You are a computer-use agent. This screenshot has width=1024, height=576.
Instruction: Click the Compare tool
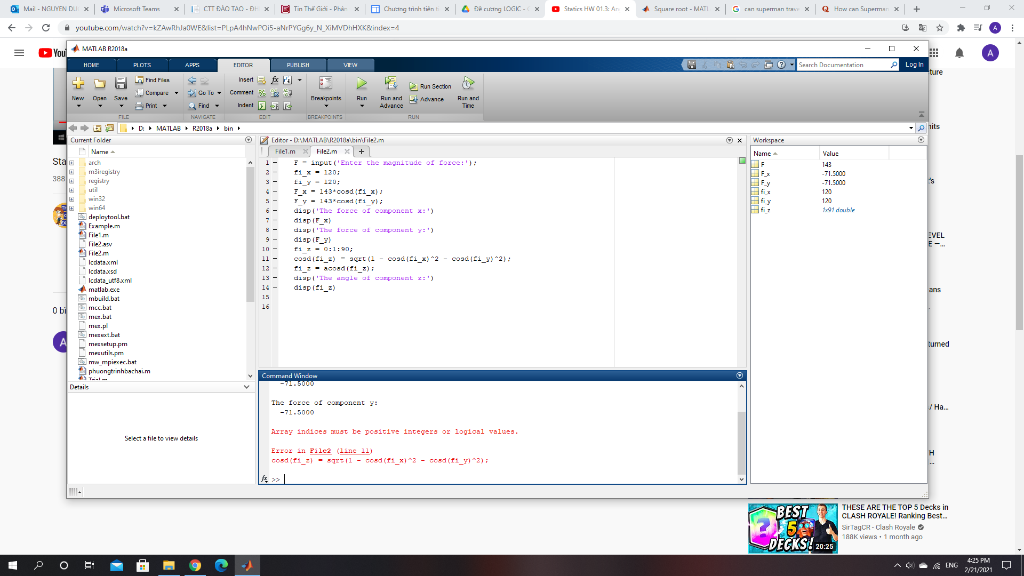[x=153, y=93]
